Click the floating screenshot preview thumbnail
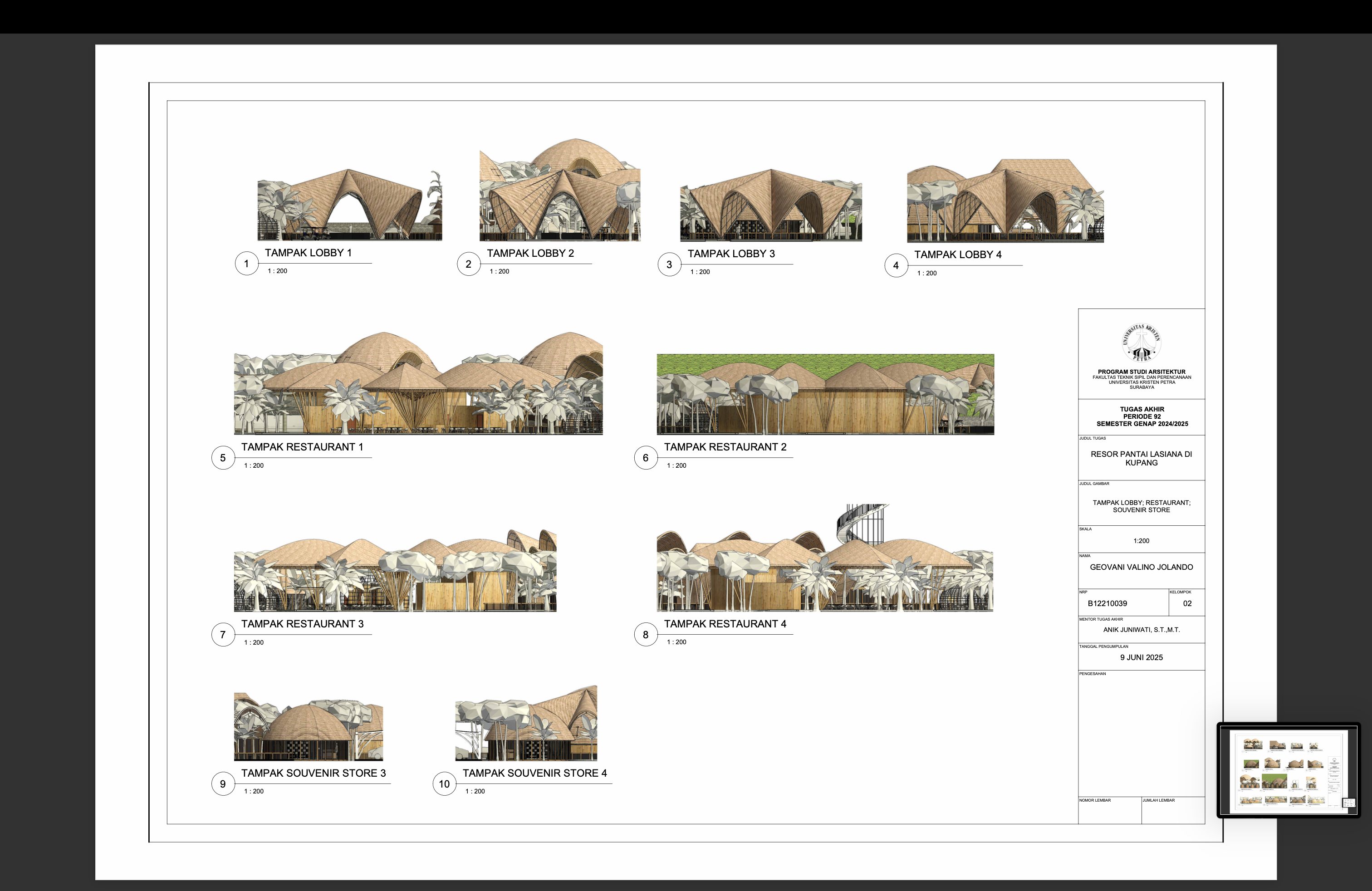This screenshot has width=1372, height=891. (x=1289, y=770)
